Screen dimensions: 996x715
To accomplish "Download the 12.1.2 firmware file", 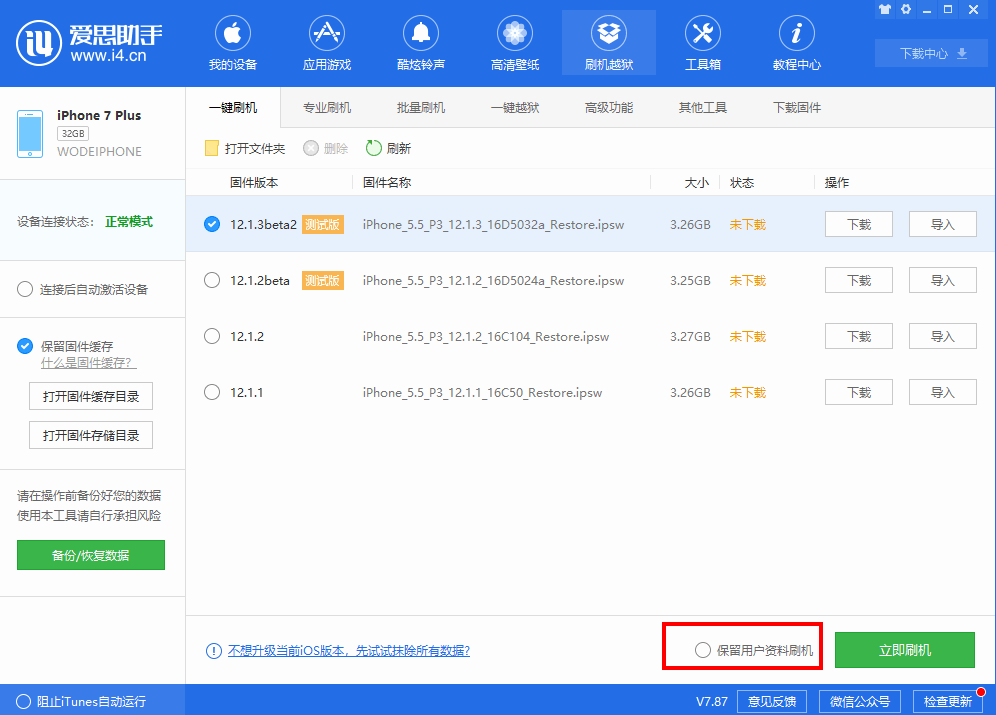I will (x=858, y=336).
